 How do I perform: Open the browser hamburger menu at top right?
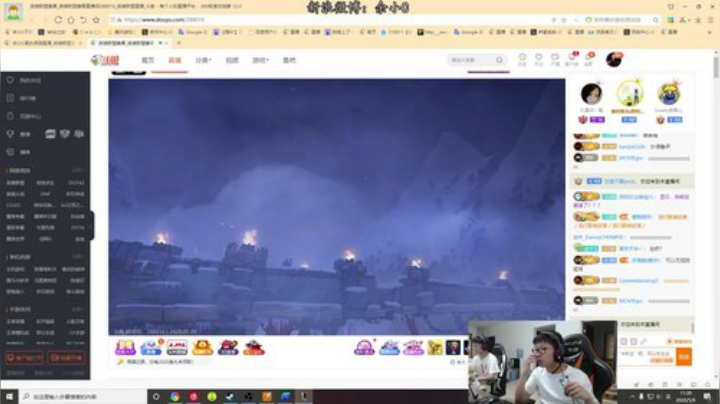tap(711, 20)
